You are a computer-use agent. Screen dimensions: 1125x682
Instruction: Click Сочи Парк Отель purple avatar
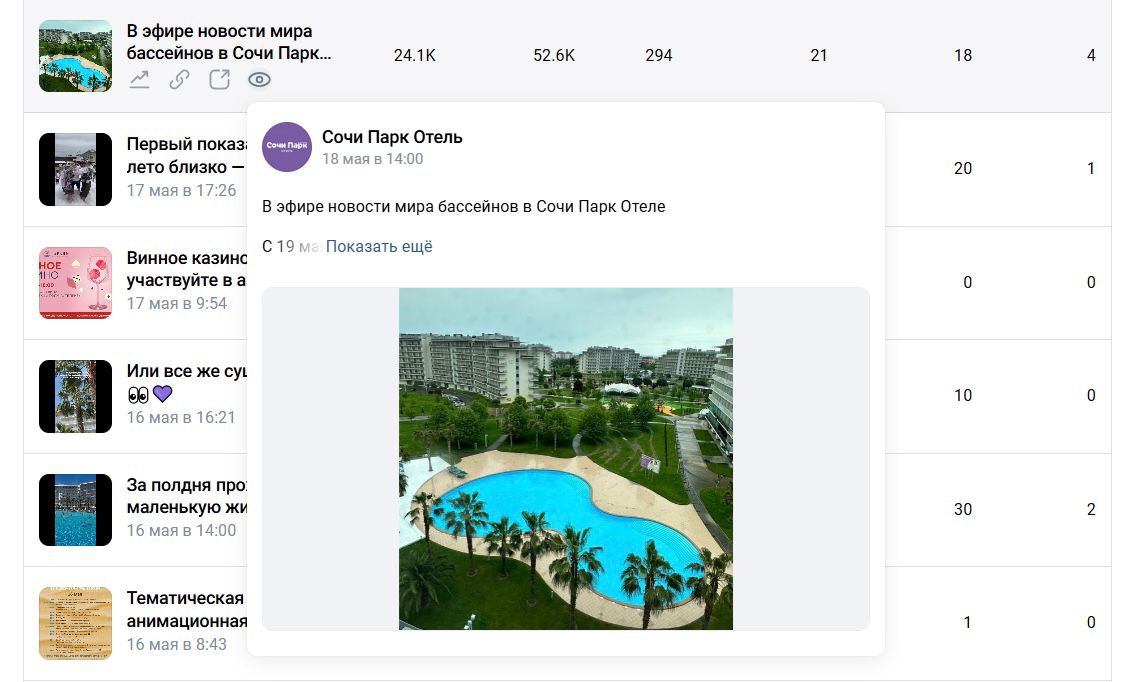(x=287, y=146)
